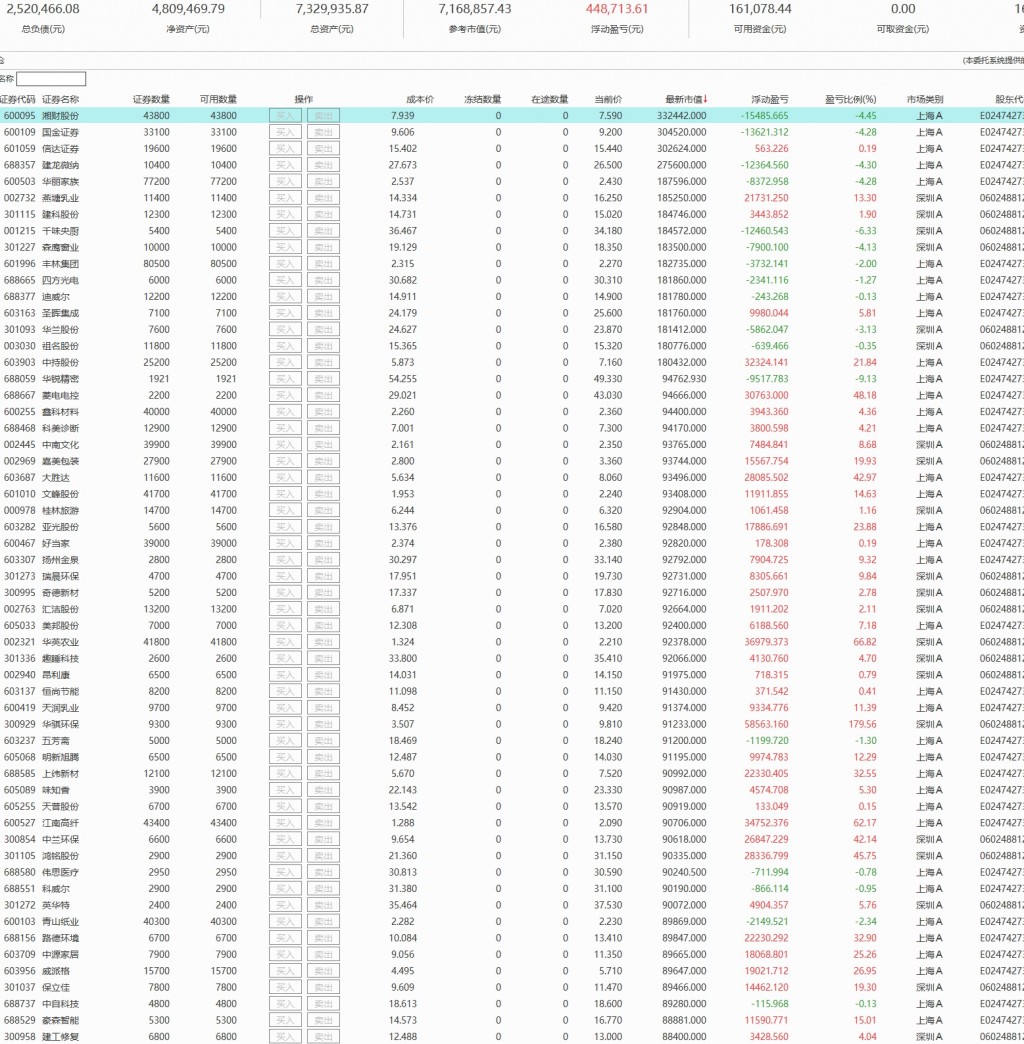
Task: Click 卖出 for stock 002732
Action: (324, 198)
